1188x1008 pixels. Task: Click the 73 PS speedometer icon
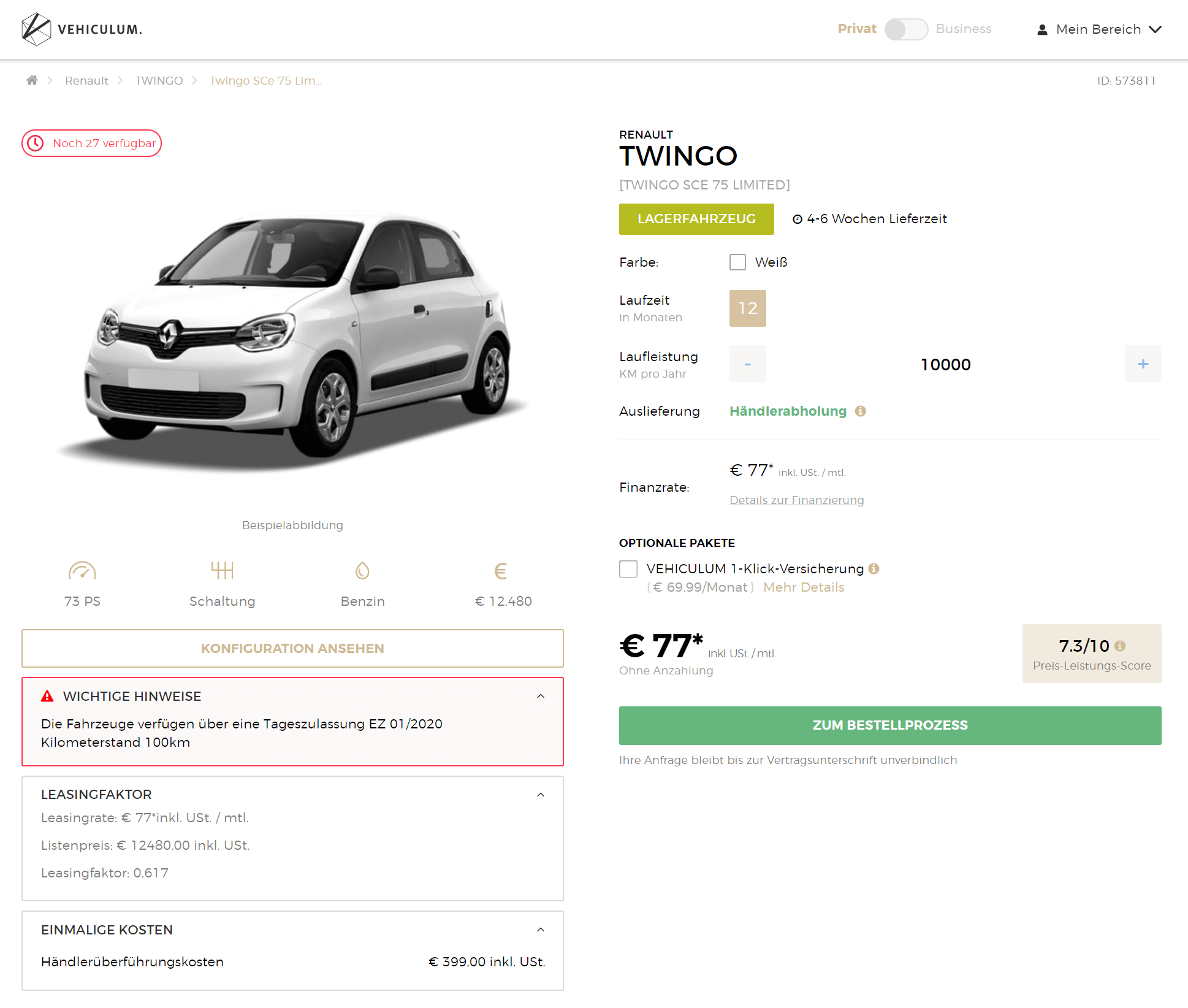pyautogui.click(x=82, y=570)
